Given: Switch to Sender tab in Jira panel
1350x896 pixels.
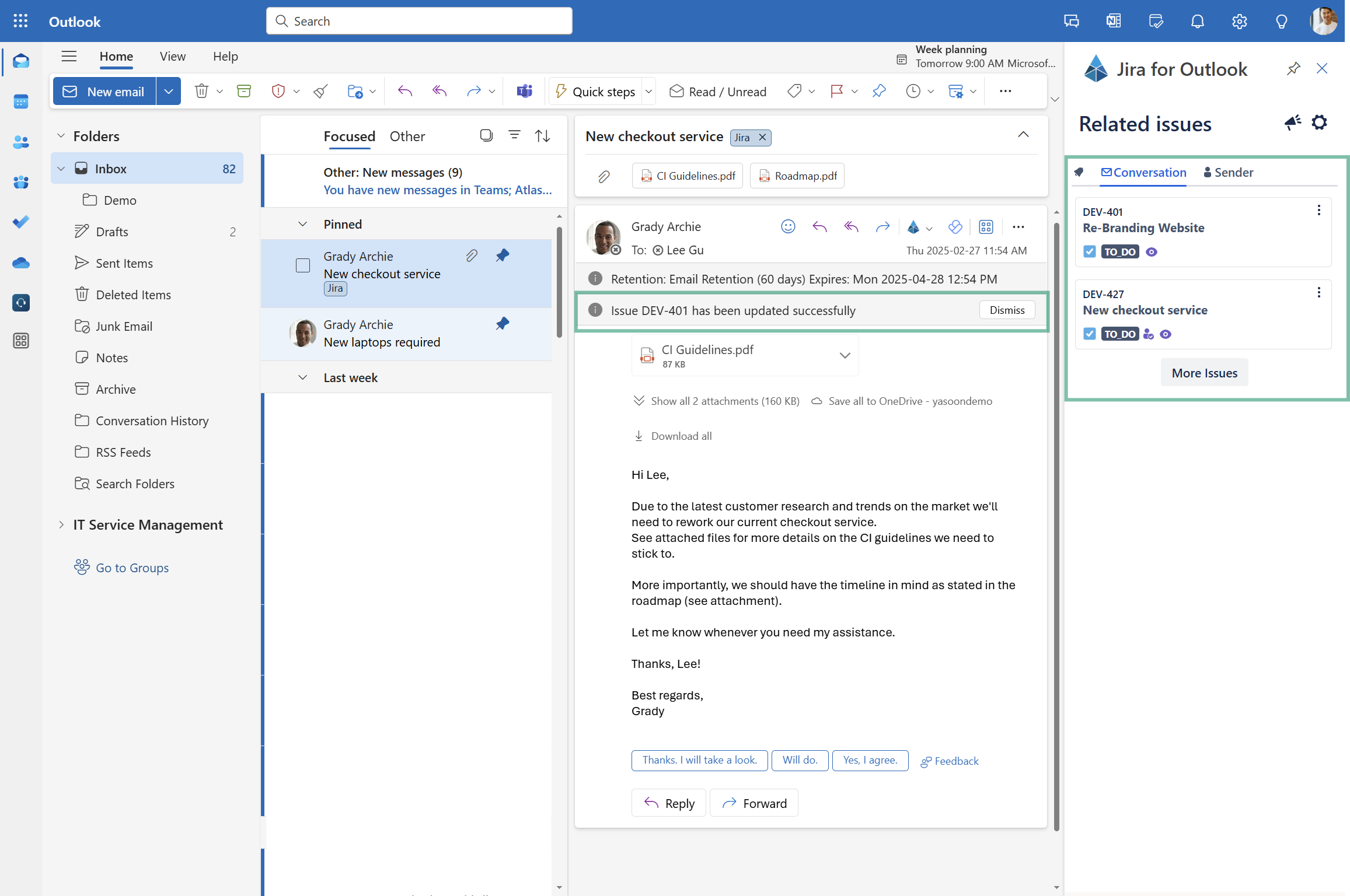Looking at the screenshot, I should (1228, 172).
